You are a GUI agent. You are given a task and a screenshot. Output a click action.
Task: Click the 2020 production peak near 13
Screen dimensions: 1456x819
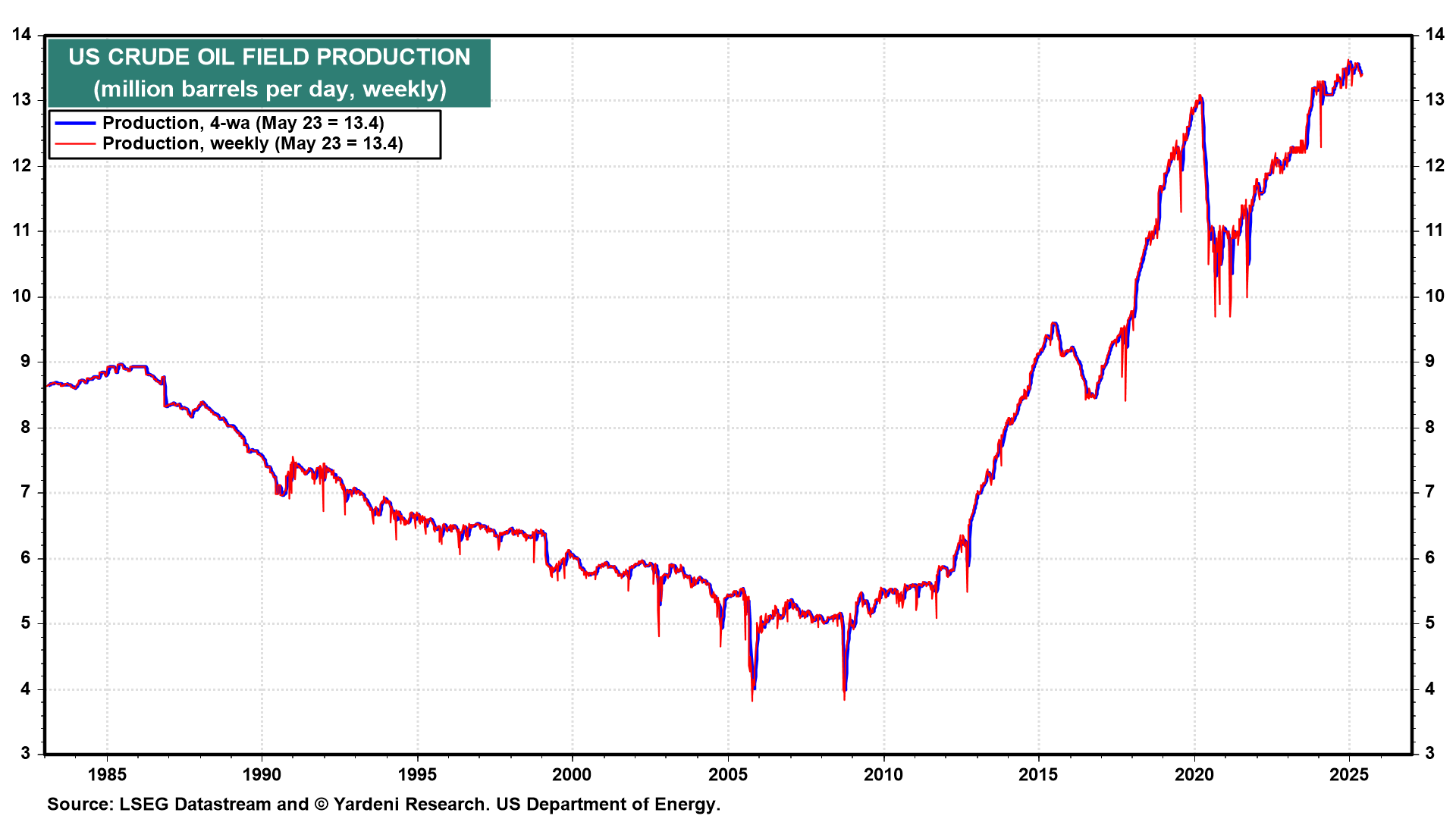point(1200,97)
